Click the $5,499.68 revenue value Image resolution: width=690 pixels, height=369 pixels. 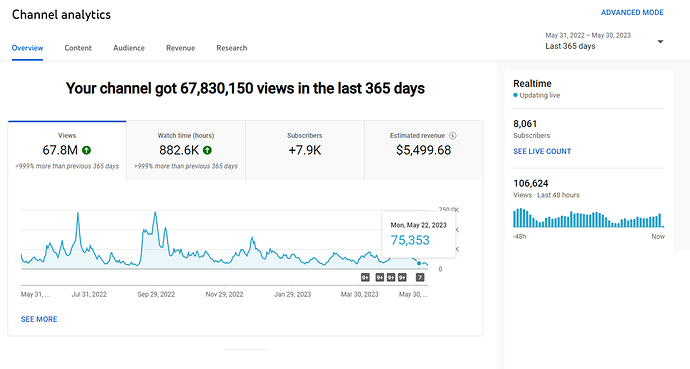click(x=423, y=150)
